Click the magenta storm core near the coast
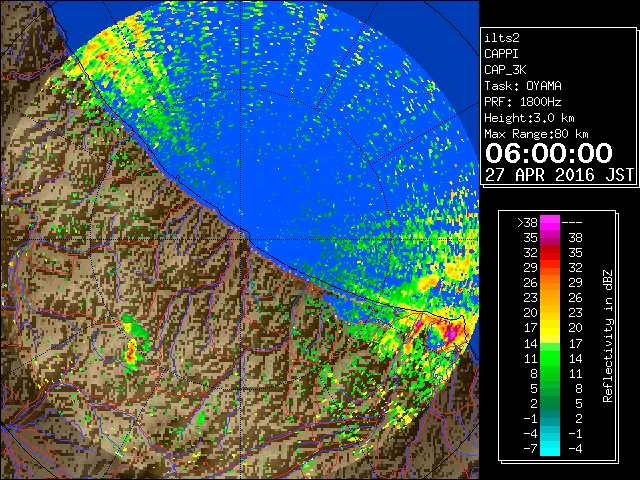640x480 pixels. pos(451,333)
